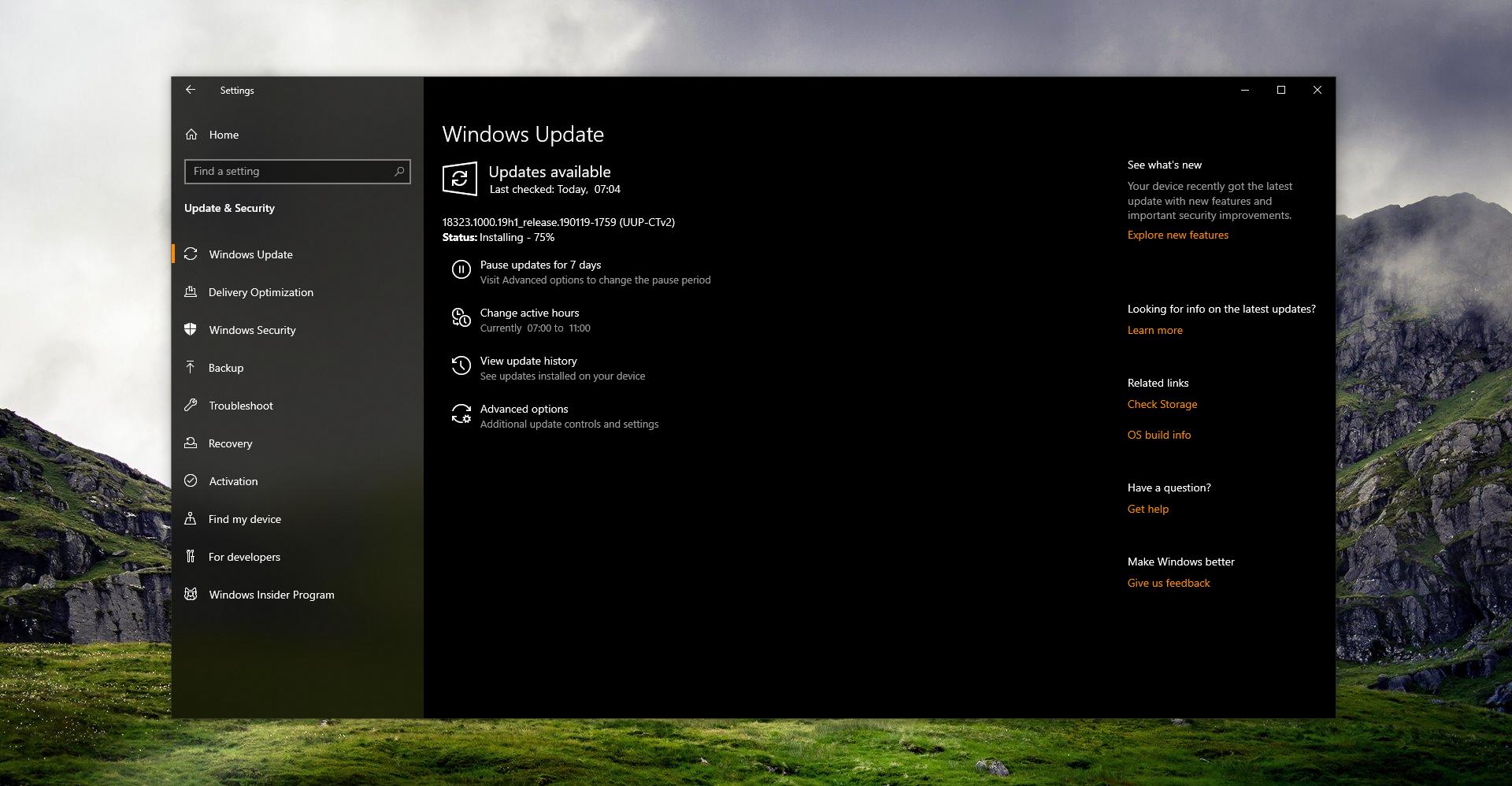Click the large Updates available refresh icon
Screen dimensions: 1512x786
460,179
